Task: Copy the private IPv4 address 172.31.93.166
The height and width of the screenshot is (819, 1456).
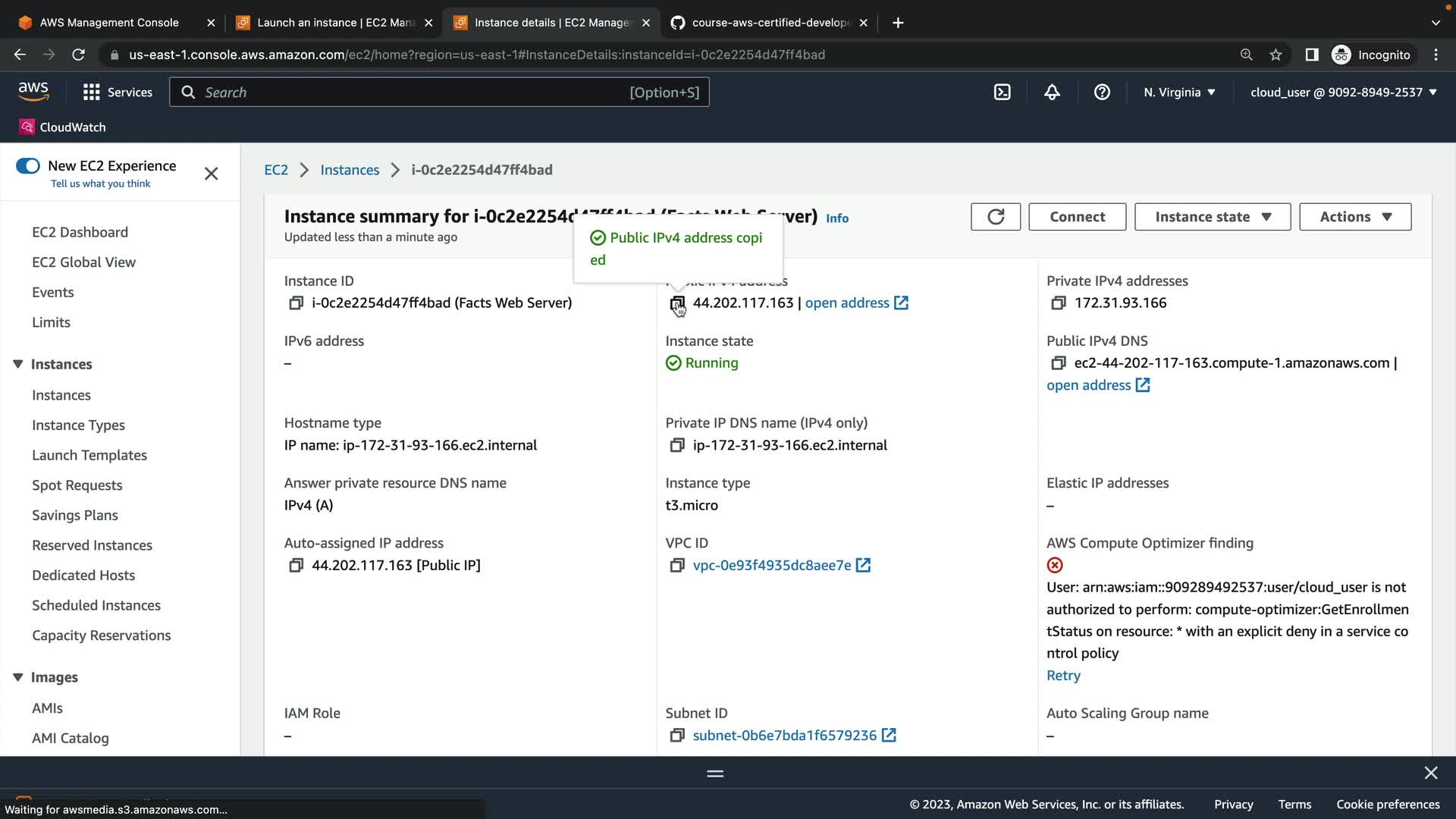Action: click(x=1058, y=303)
